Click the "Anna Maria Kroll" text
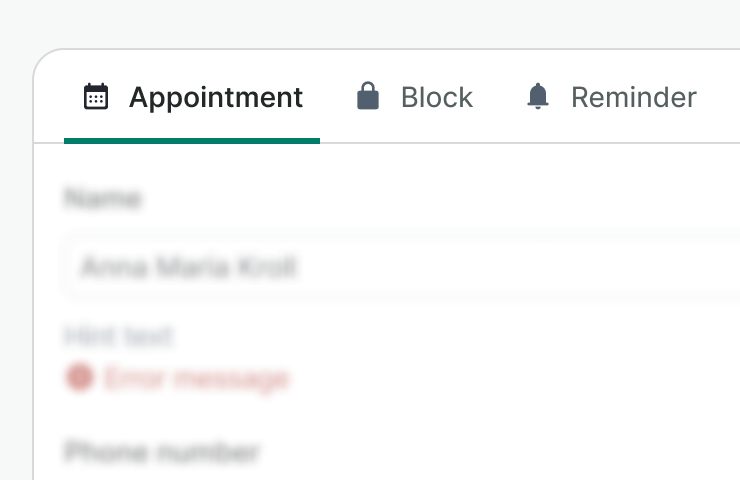 click(x=189, y=268)
